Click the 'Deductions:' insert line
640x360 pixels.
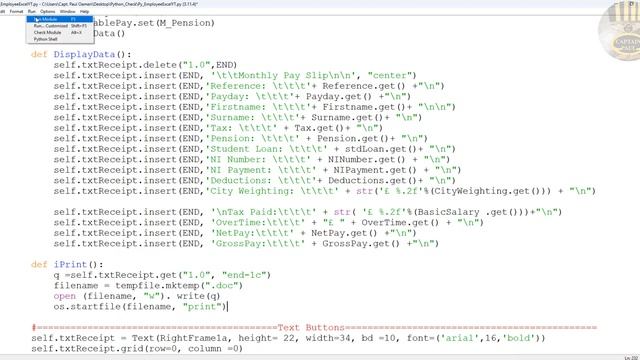(254, 180)
